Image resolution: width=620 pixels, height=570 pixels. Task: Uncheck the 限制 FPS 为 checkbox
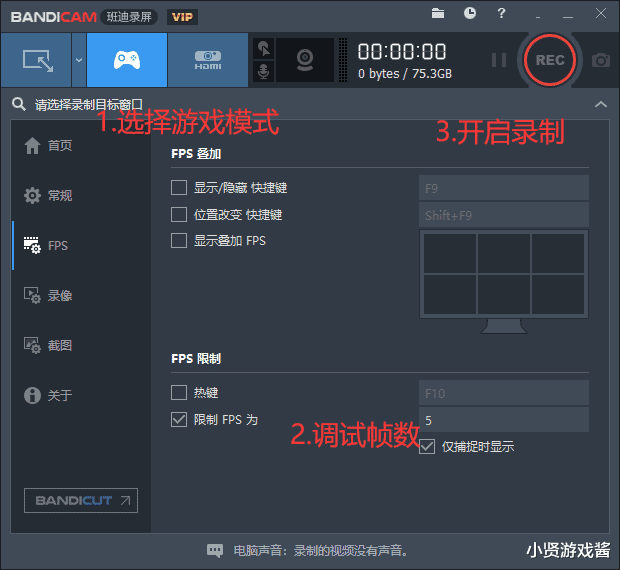point(179,419)
